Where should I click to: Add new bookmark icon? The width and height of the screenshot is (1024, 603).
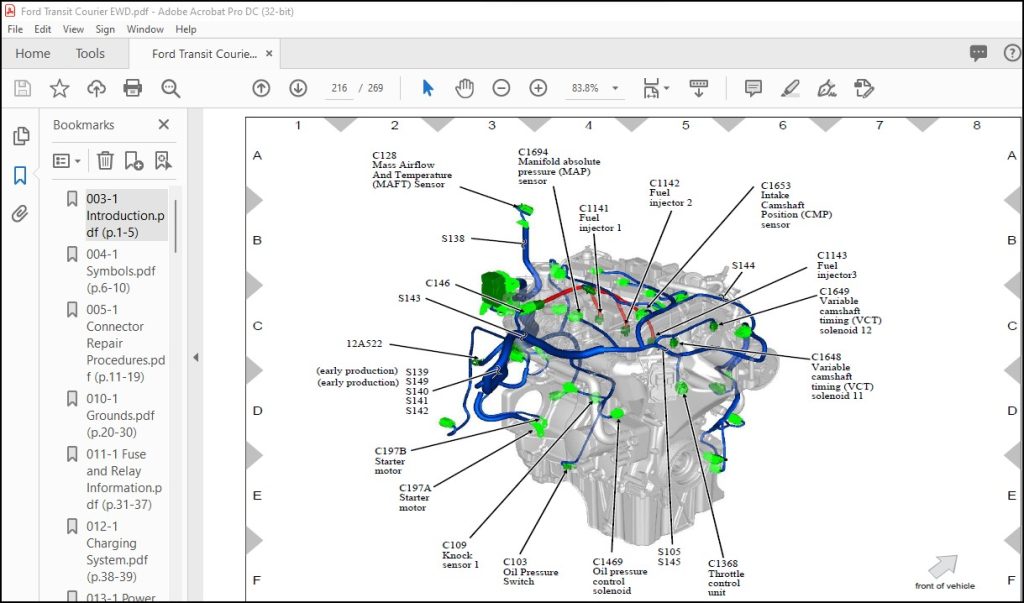(x=134, y=160)
